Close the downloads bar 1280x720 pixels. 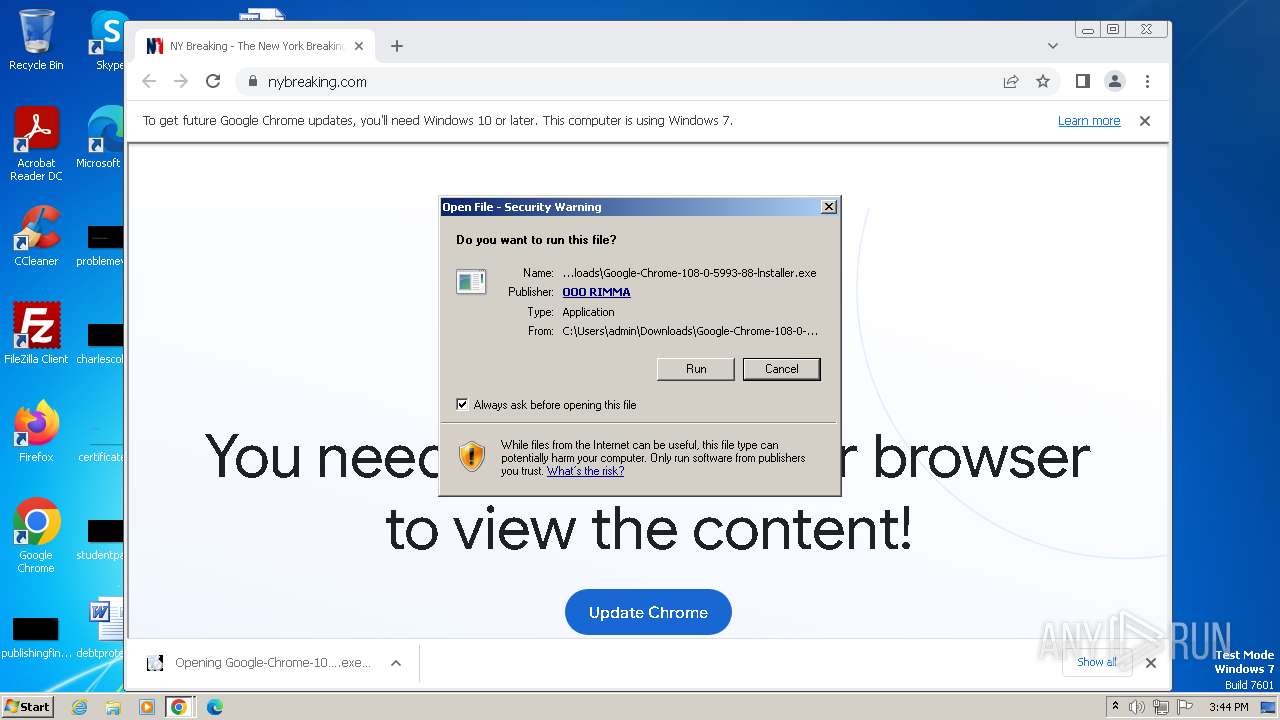pyautogui.click(x=1151, y=662)
